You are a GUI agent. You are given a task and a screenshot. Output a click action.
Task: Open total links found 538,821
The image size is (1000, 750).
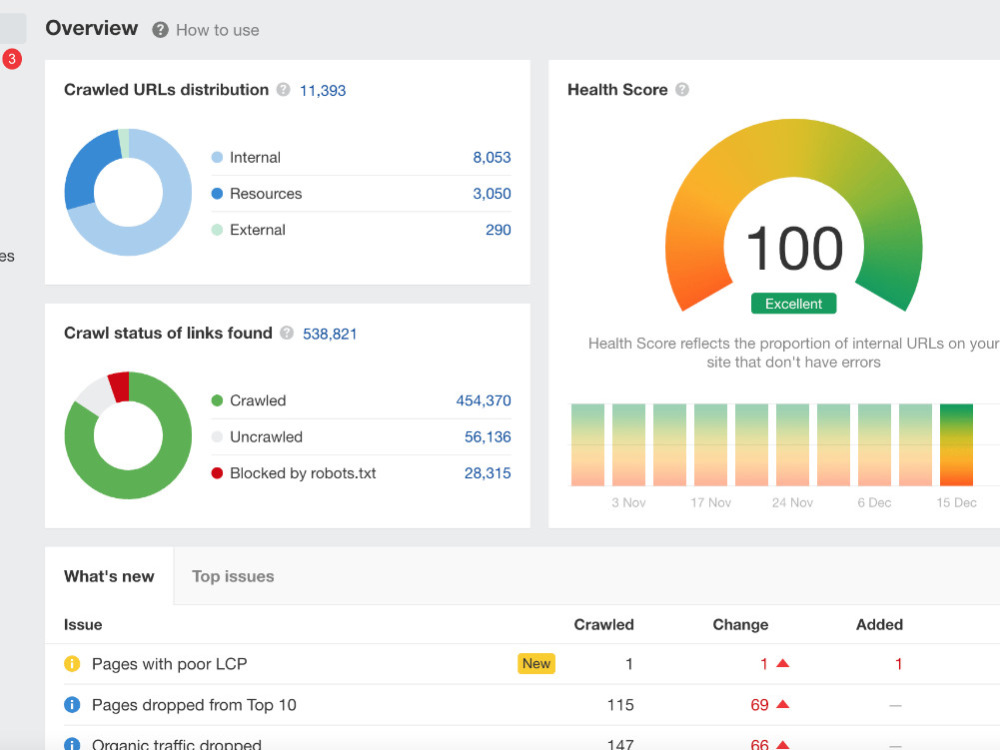(330, 334)
